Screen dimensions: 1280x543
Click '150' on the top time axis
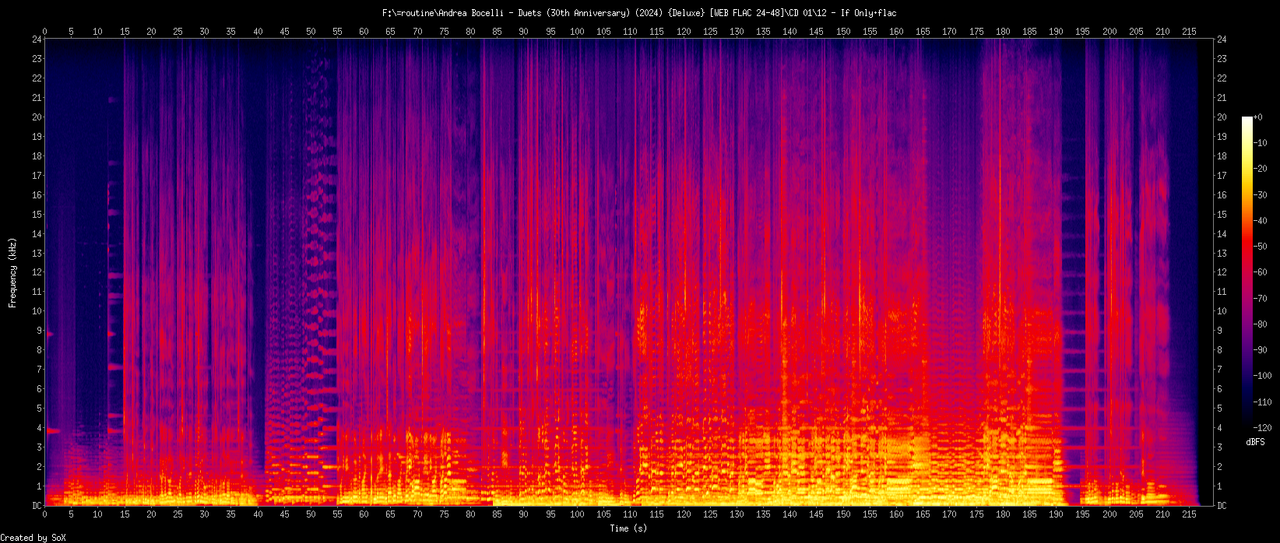(x=843, y=30)
